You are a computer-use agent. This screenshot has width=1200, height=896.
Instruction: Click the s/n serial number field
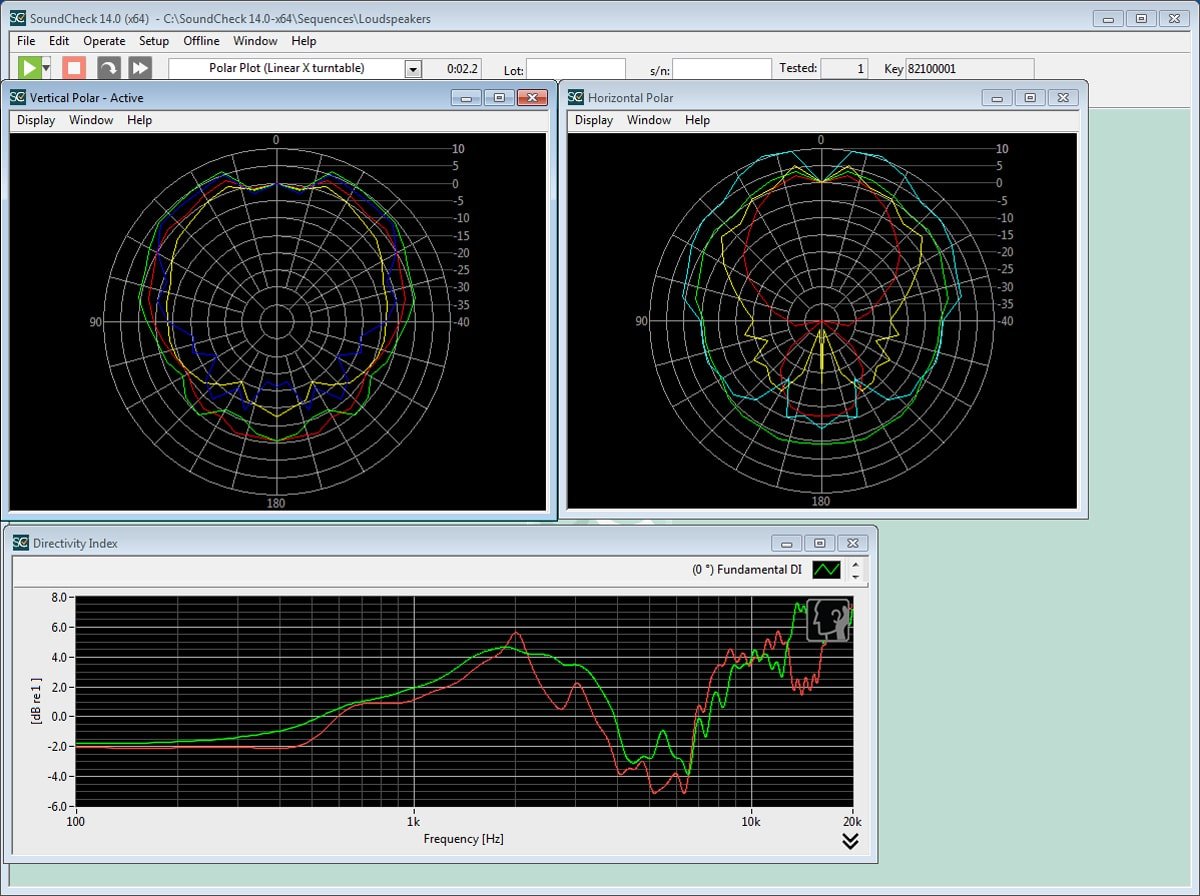(721, 69)
